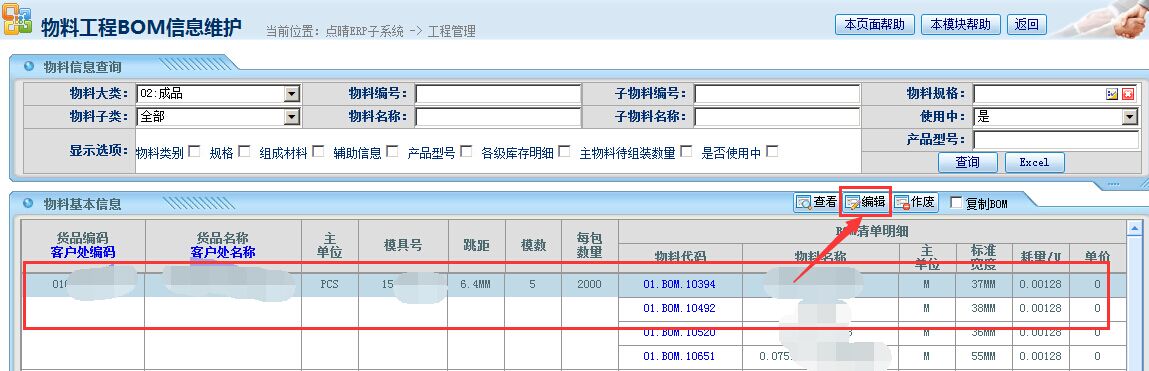Toggle the 是否使用中 display option checkbox

point(772,152)
